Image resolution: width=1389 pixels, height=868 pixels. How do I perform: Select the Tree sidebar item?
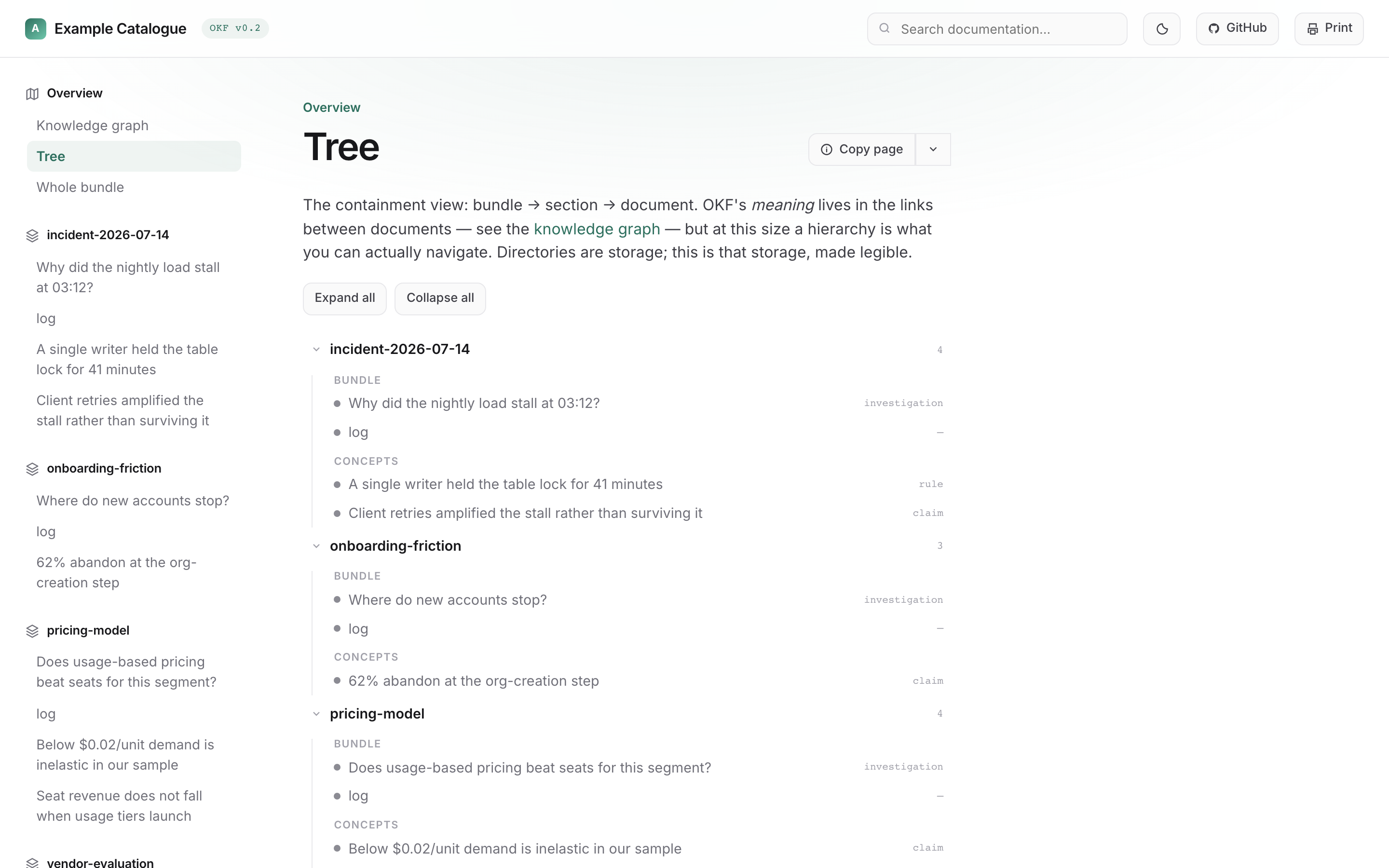[x=134, y=156]
